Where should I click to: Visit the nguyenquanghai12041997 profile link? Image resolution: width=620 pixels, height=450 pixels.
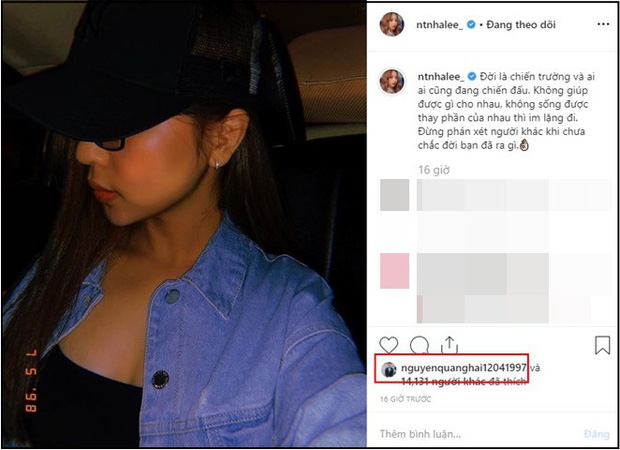tap(463, 368)
